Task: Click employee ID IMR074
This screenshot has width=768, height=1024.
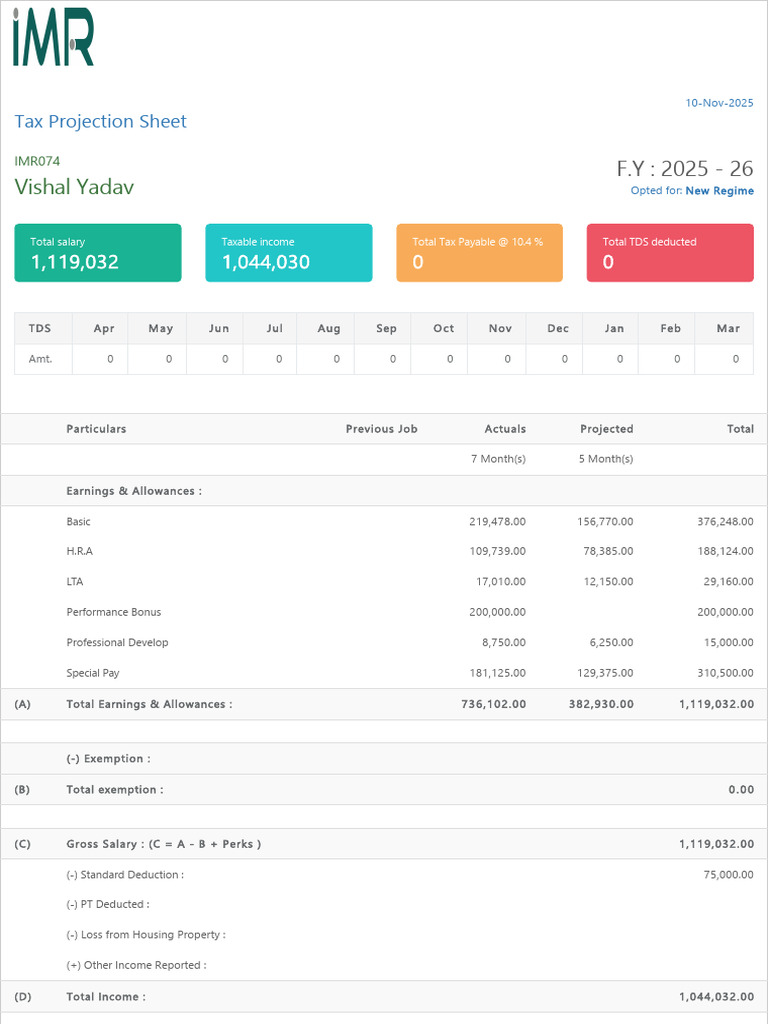Action: click(37, 161)
